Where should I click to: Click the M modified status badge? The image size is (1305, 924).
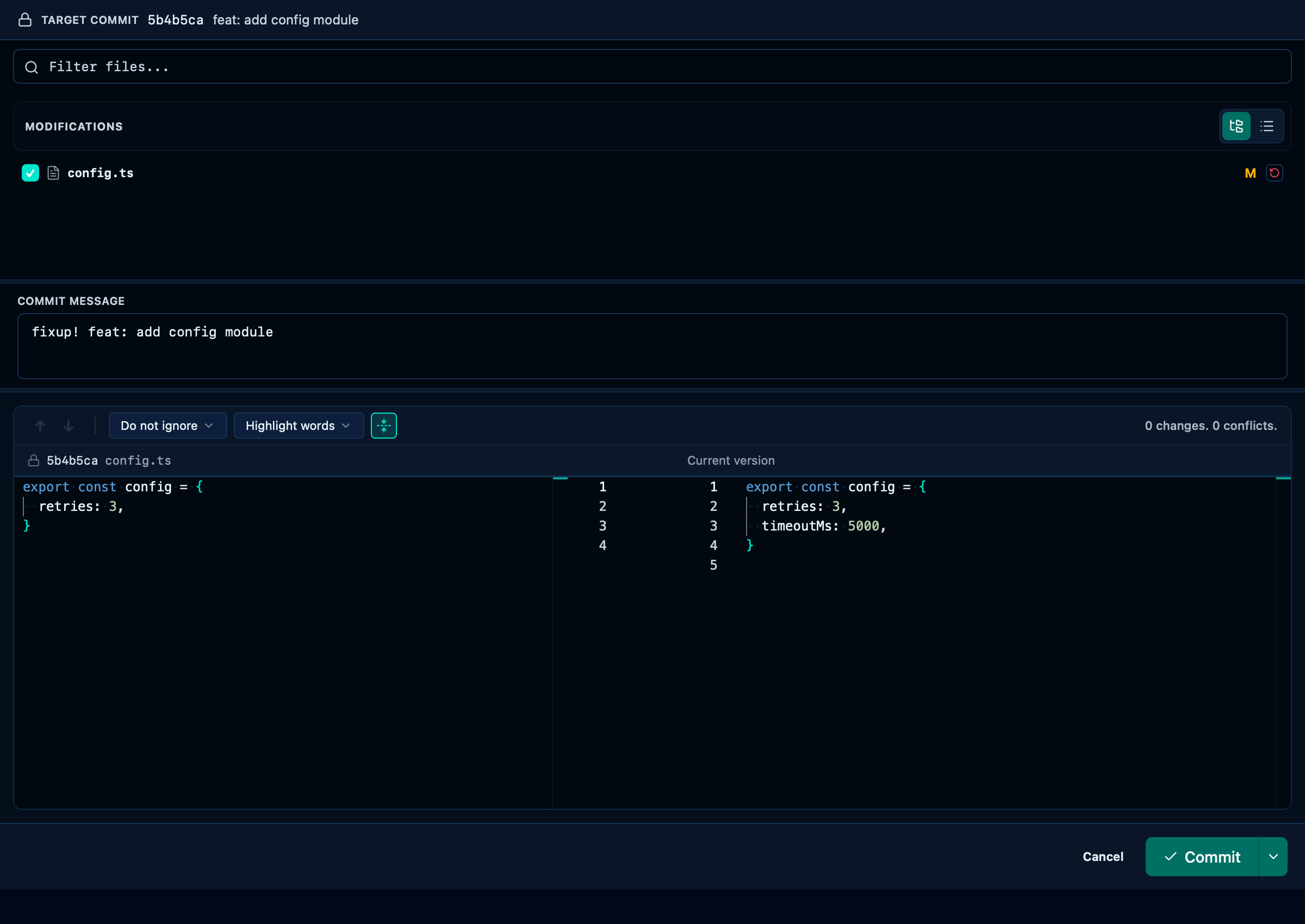tap(1251, 173)
